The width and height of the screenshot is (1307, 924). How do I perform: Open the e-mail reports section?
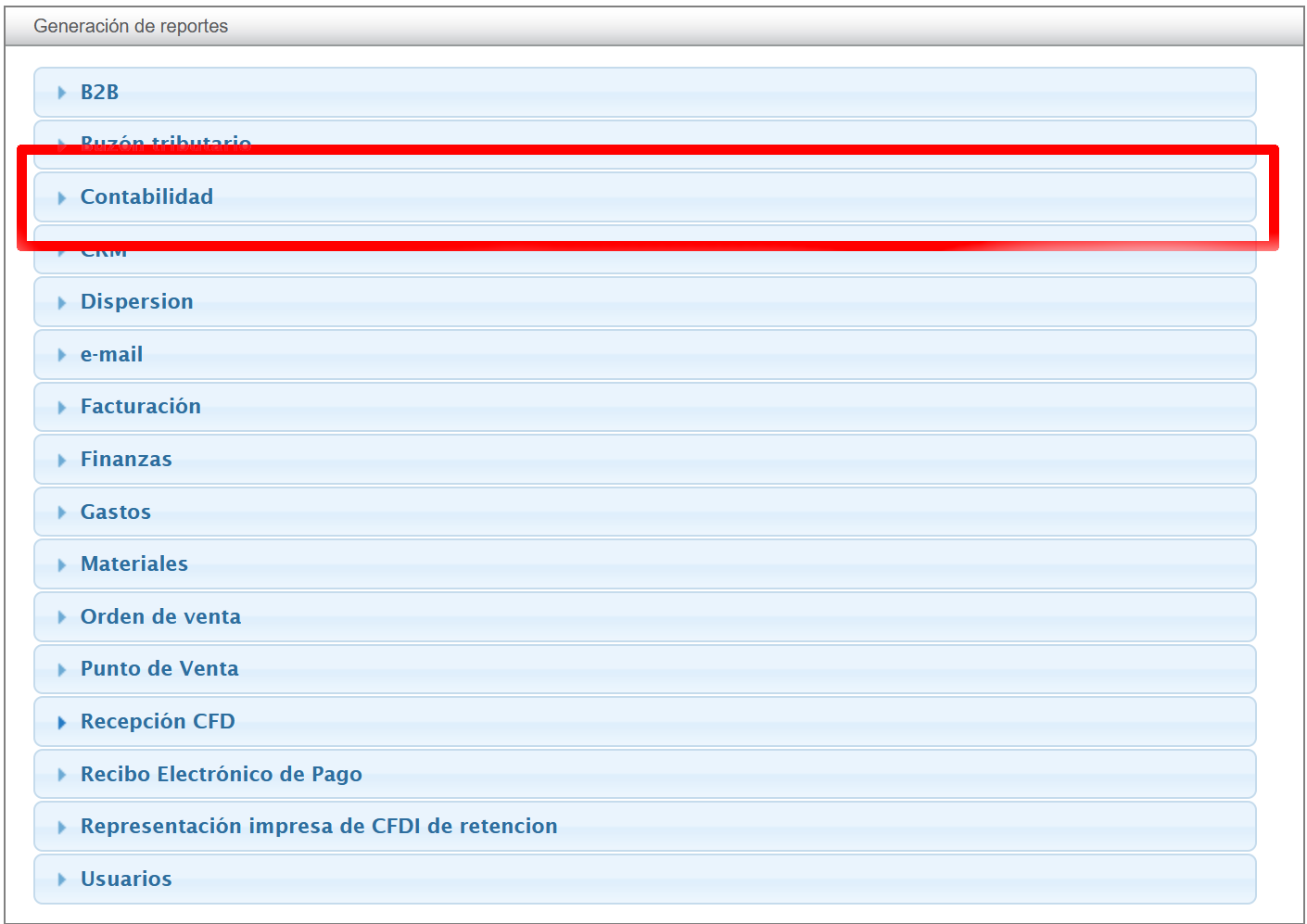pyautogui.click(x=111, y=354)
